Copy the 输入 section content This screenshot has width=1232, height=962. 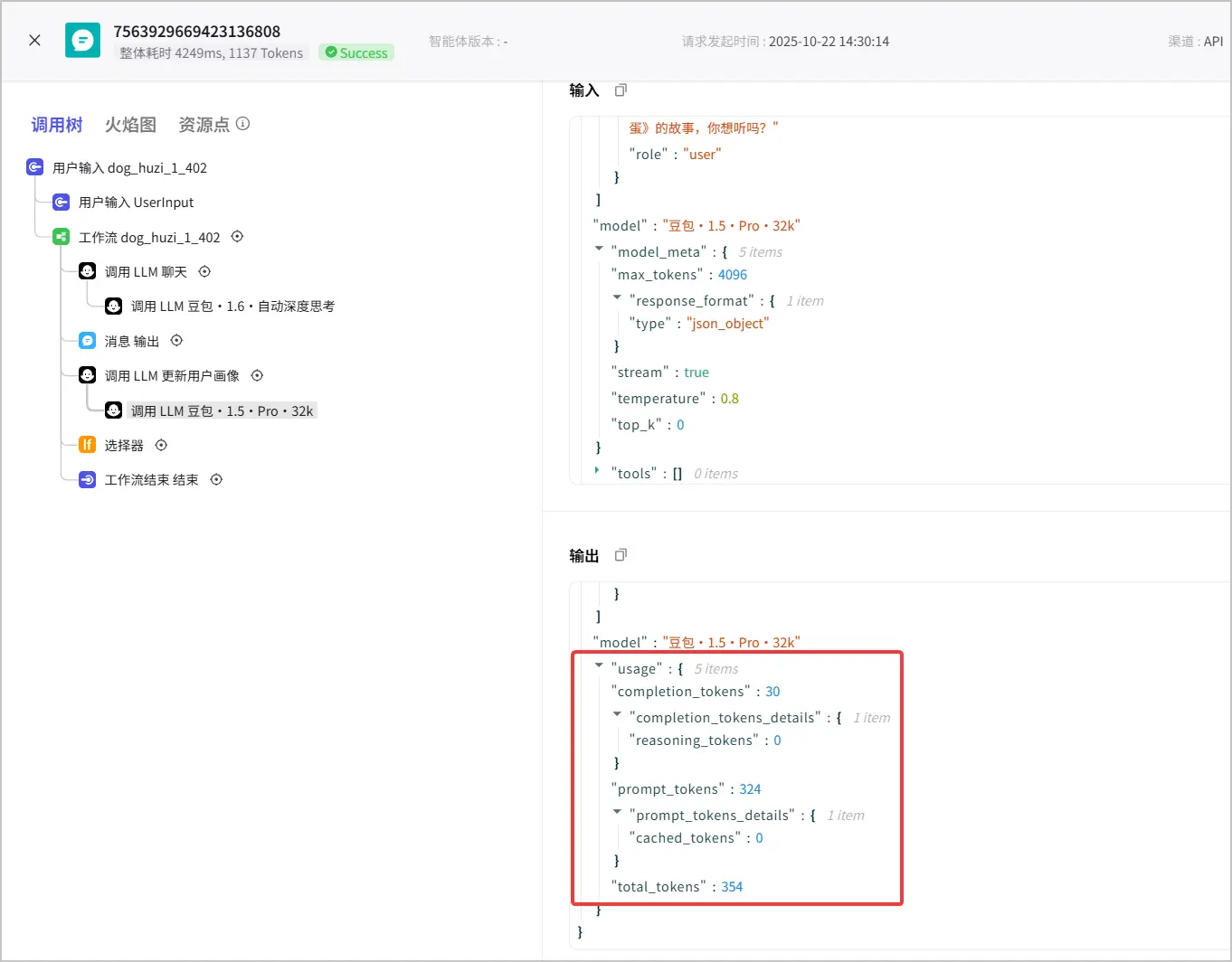click(621, 90)
